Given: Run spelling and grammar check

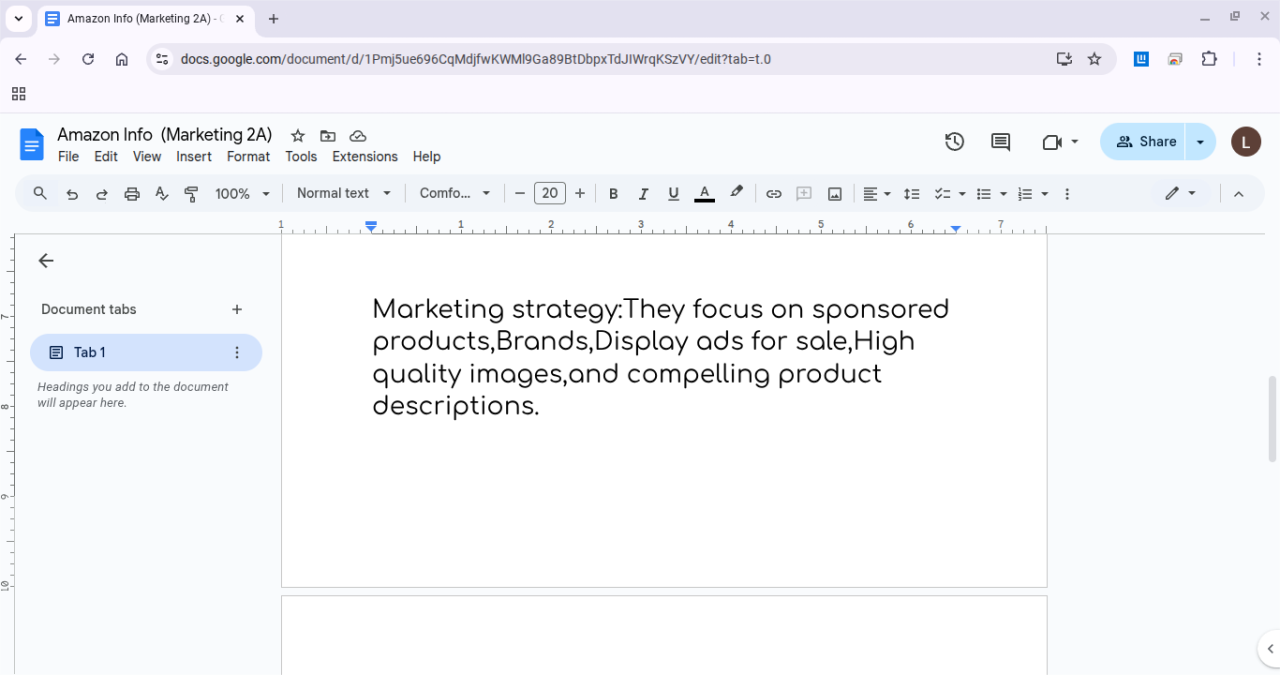Looking at the screenshot, I should (x=162, y=194).
